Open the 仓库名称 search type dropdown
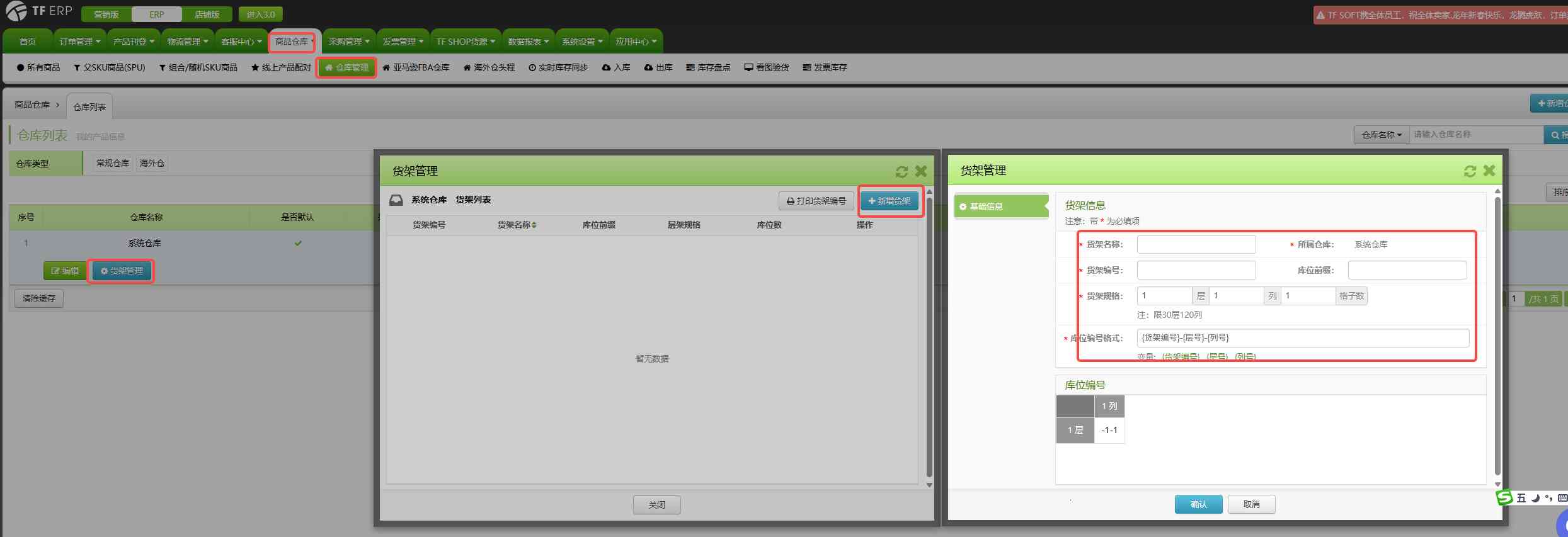 1381,135
